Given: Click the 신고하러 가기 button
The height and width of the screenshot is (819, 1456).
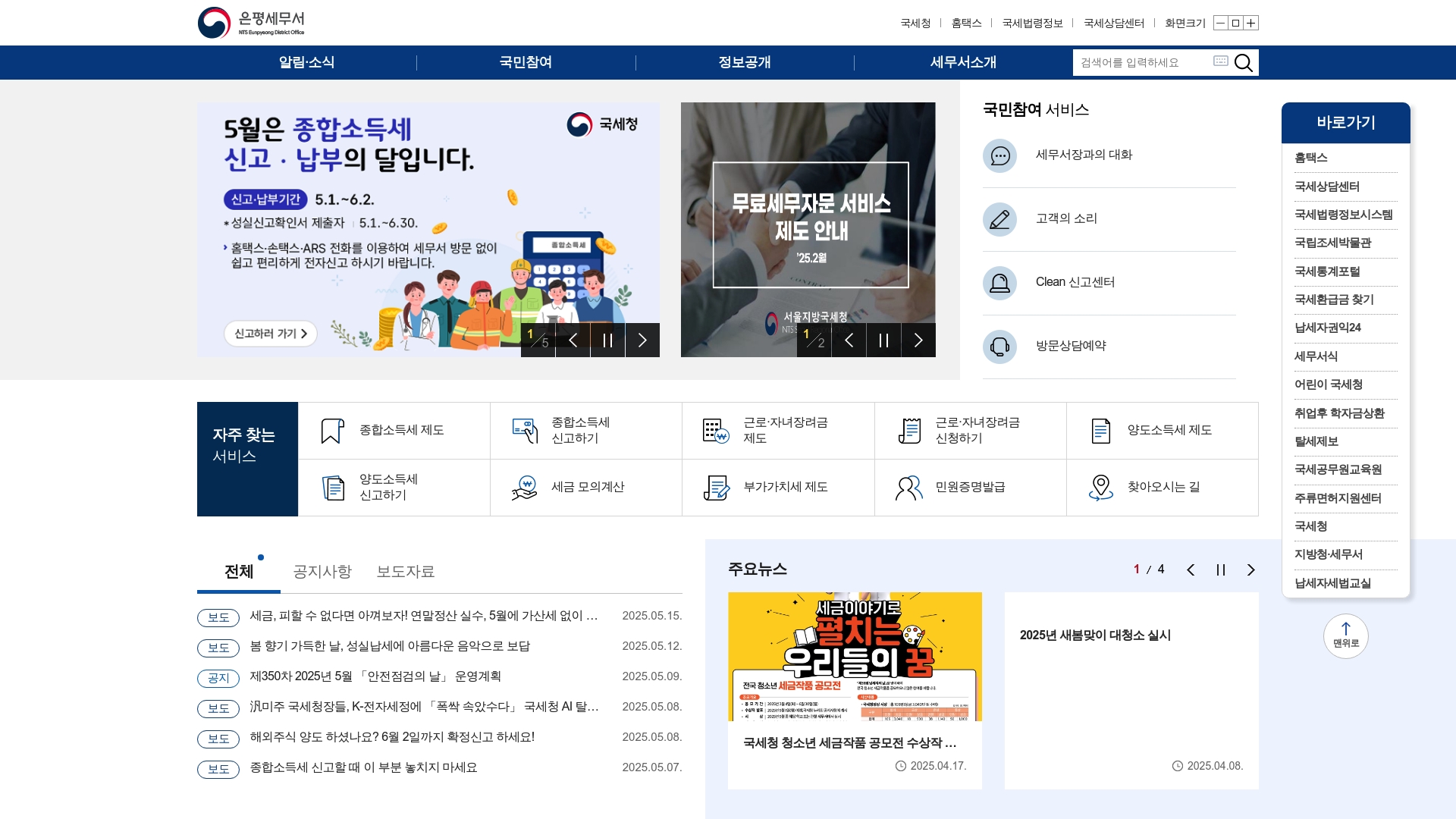Looking at the screenshot, I should [270, 334].
